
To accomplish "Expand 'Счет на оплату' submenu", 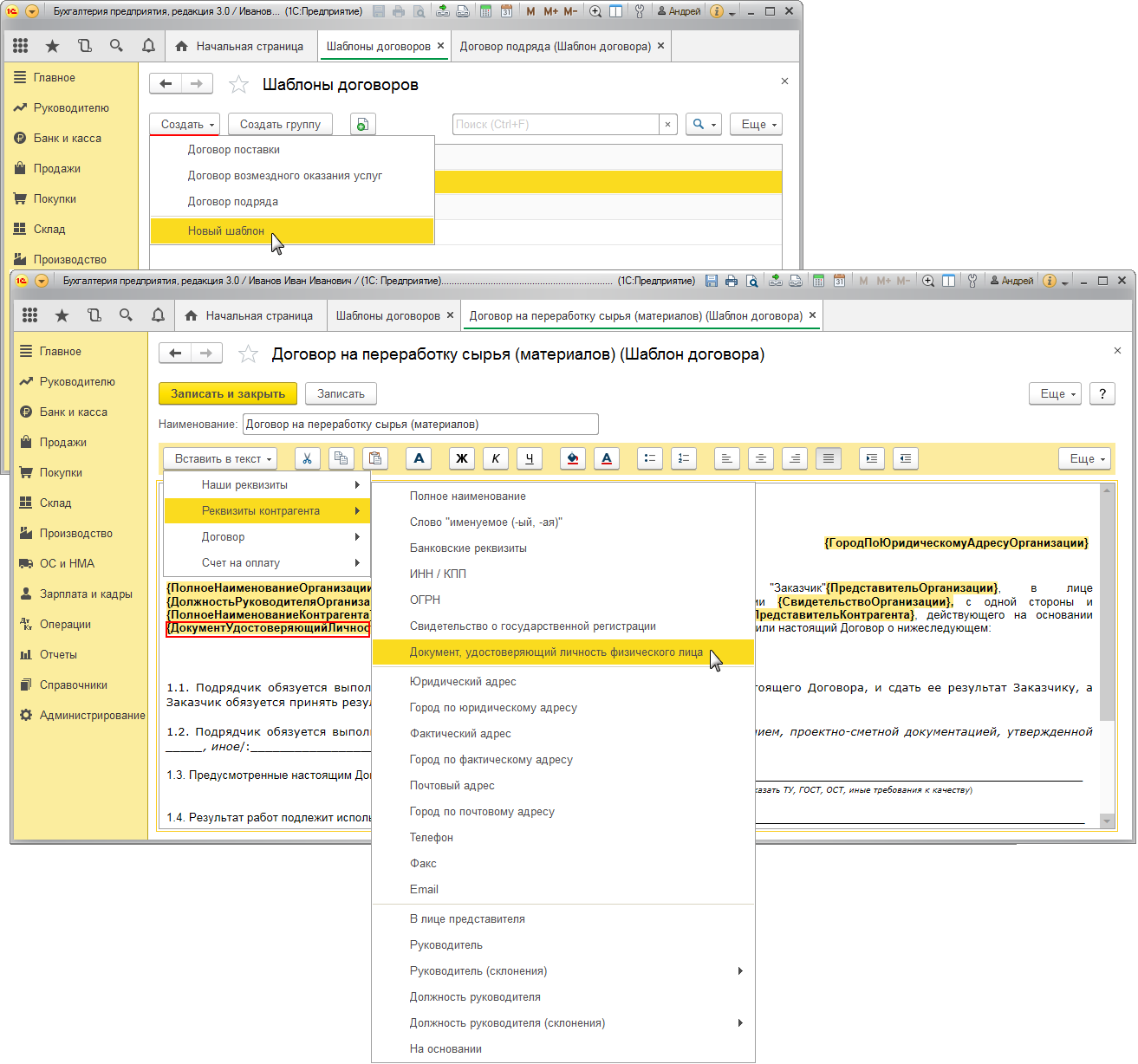I will click(267, 563).
